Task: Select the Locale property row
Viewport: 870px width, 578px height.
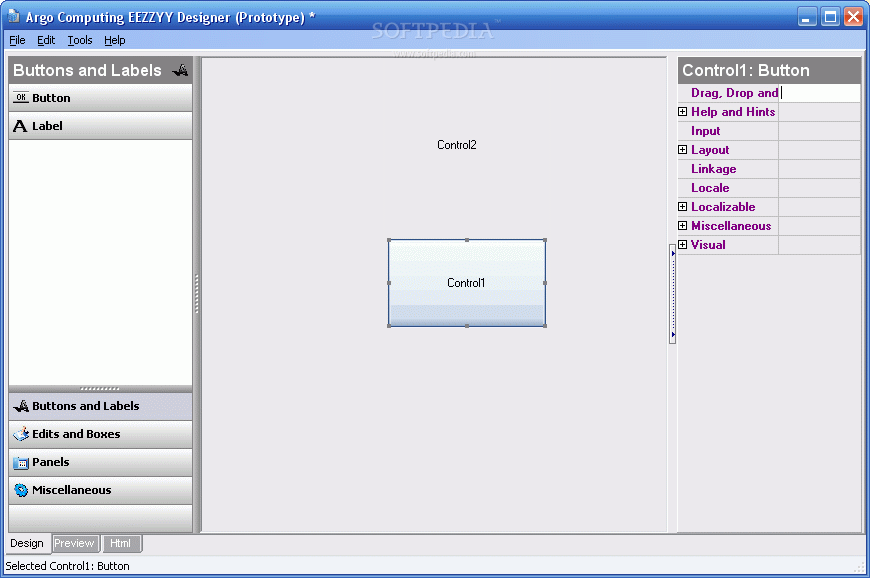Action: click(769, 187)
